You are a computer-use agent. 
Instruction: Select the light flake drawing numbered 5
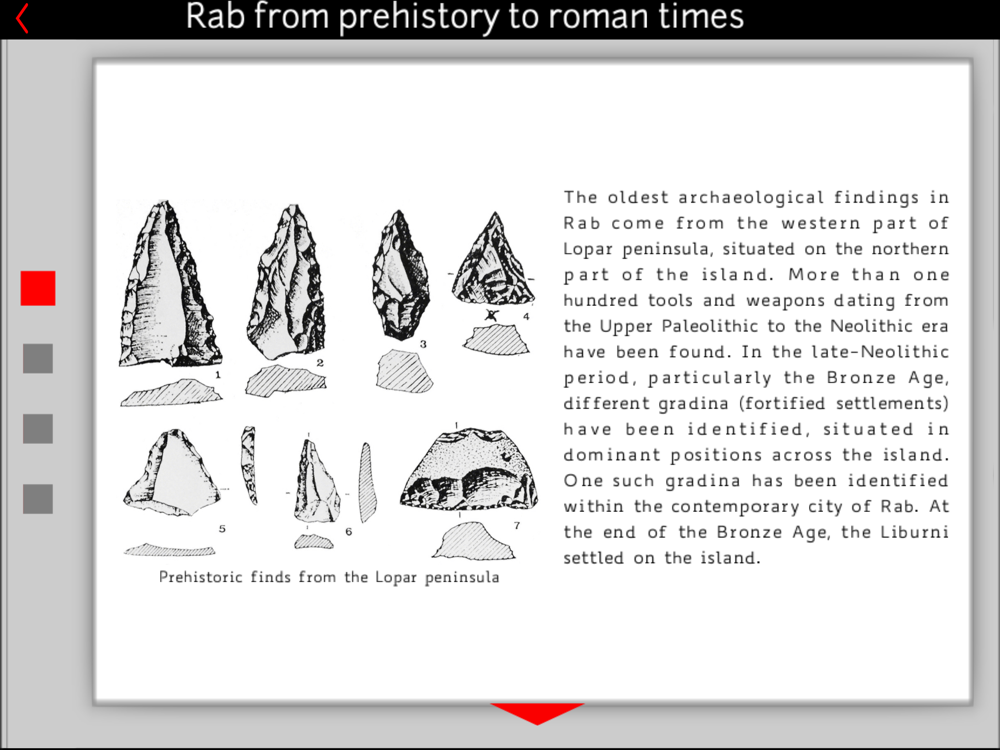[x=170, y=470]
